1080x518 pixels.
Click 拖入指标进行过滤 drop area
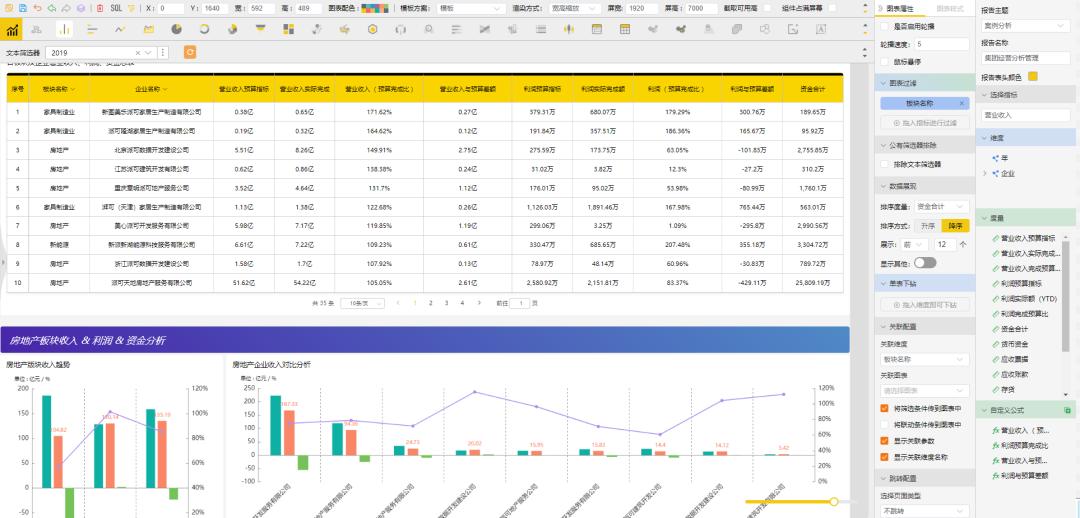click(924, 123)
